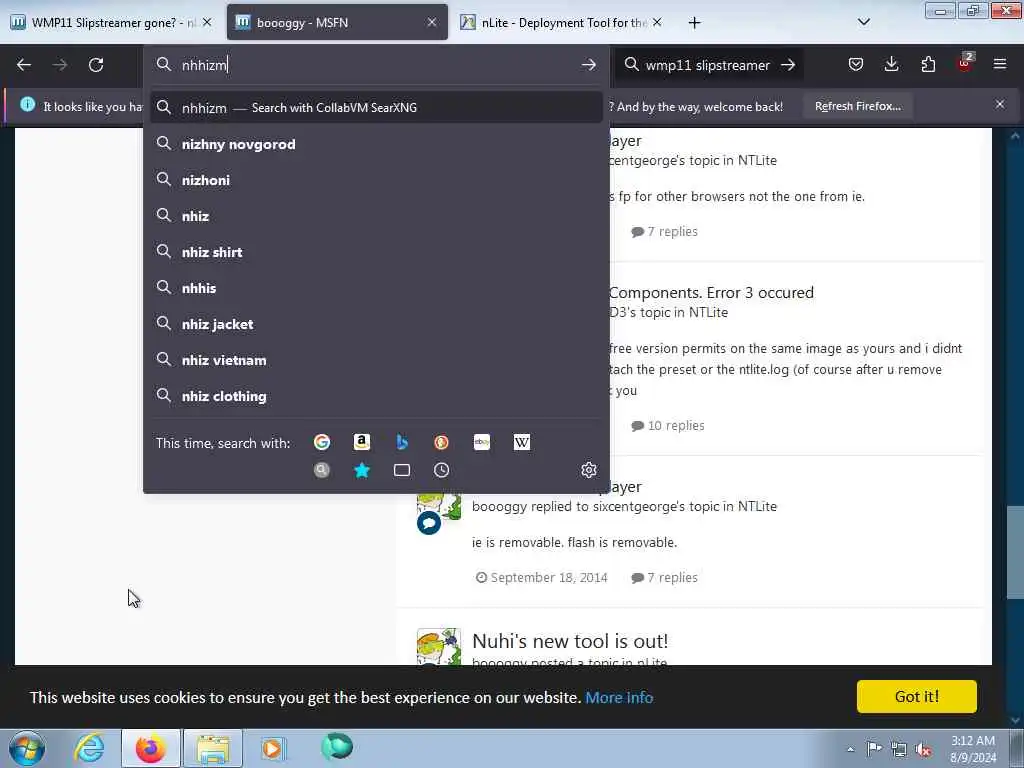Launch Internet Explorer from the taskbar
Viewport: 1024px width, 768px height.
[x=89, y=748]
